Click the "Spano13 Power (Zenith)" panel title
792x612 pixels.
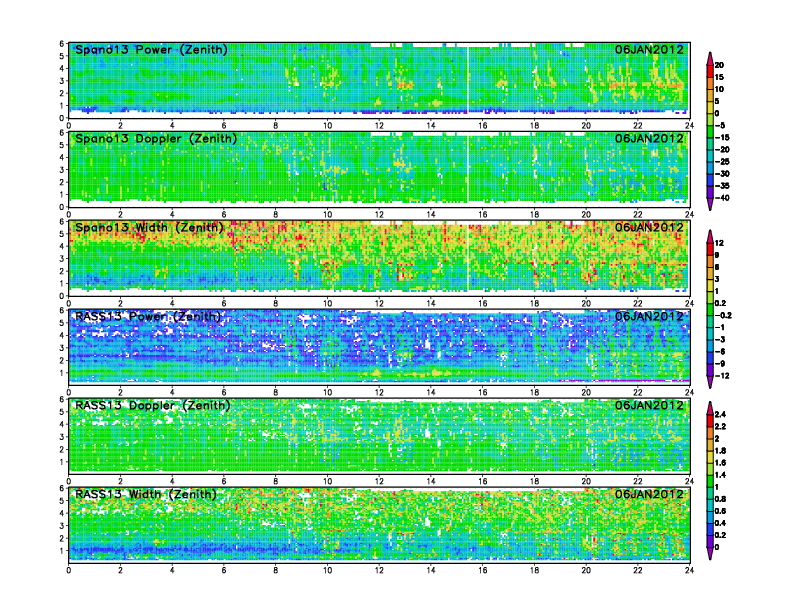tap(151, 50)
